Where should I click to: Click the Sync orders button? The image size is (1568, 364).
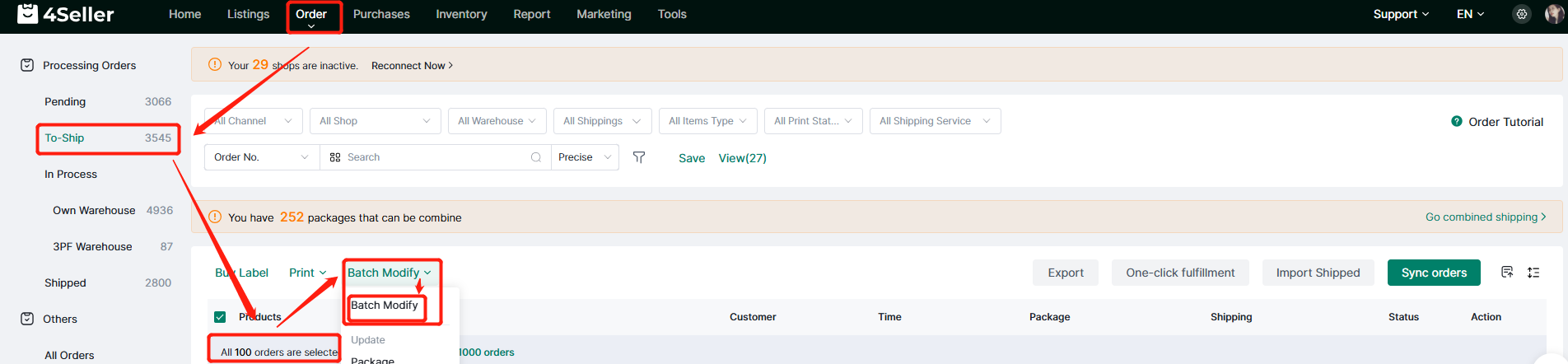[1433, 273]
